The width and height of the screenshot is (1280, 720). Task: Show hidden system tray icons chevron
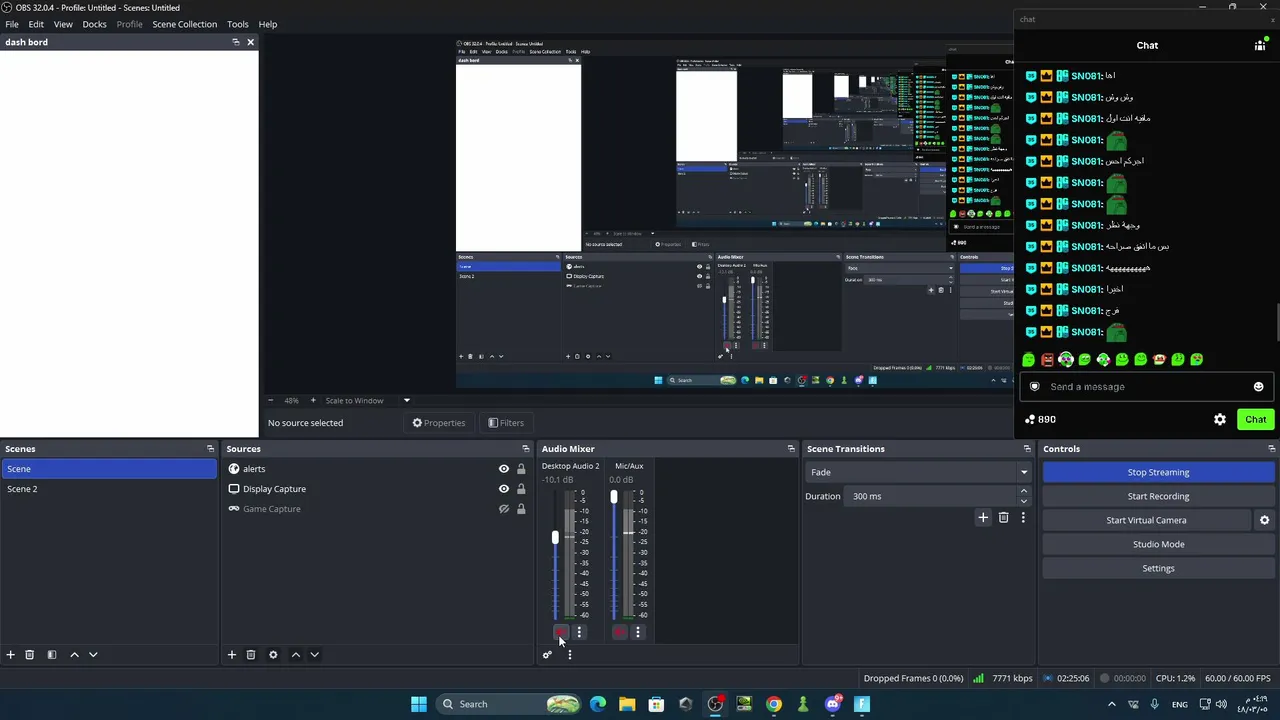(1111, 704)
